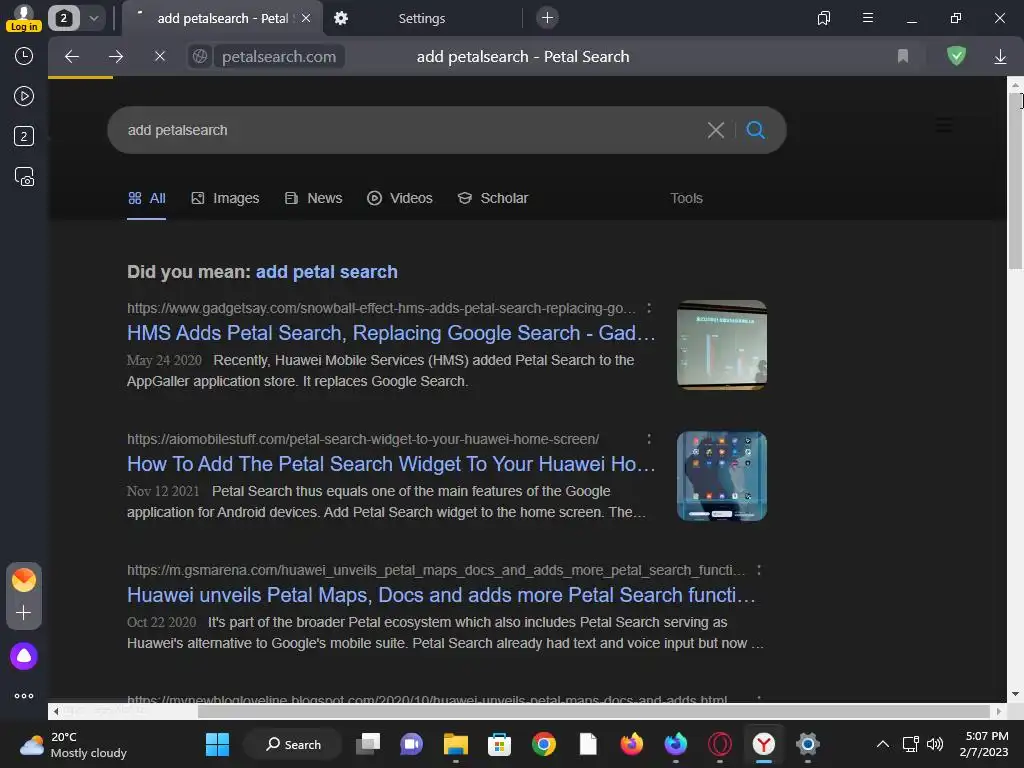
Task: Open Alice voice assistant purple icon
Action: click(x=24, y=656)
